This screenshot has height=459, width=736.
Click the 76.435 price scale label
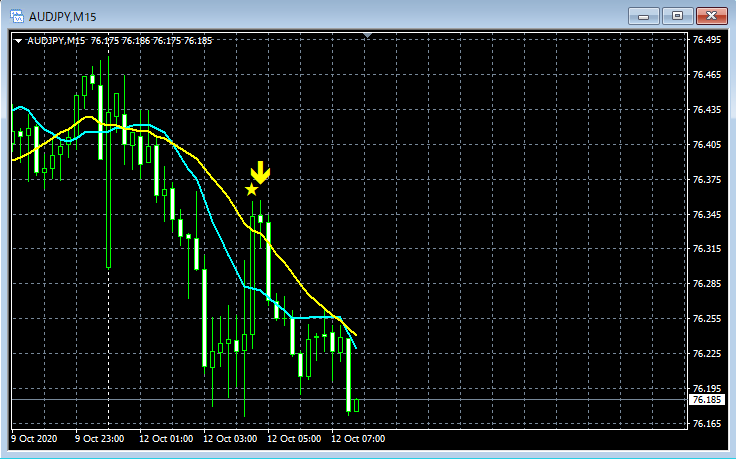pyautogui.click(x=706, y=109)
